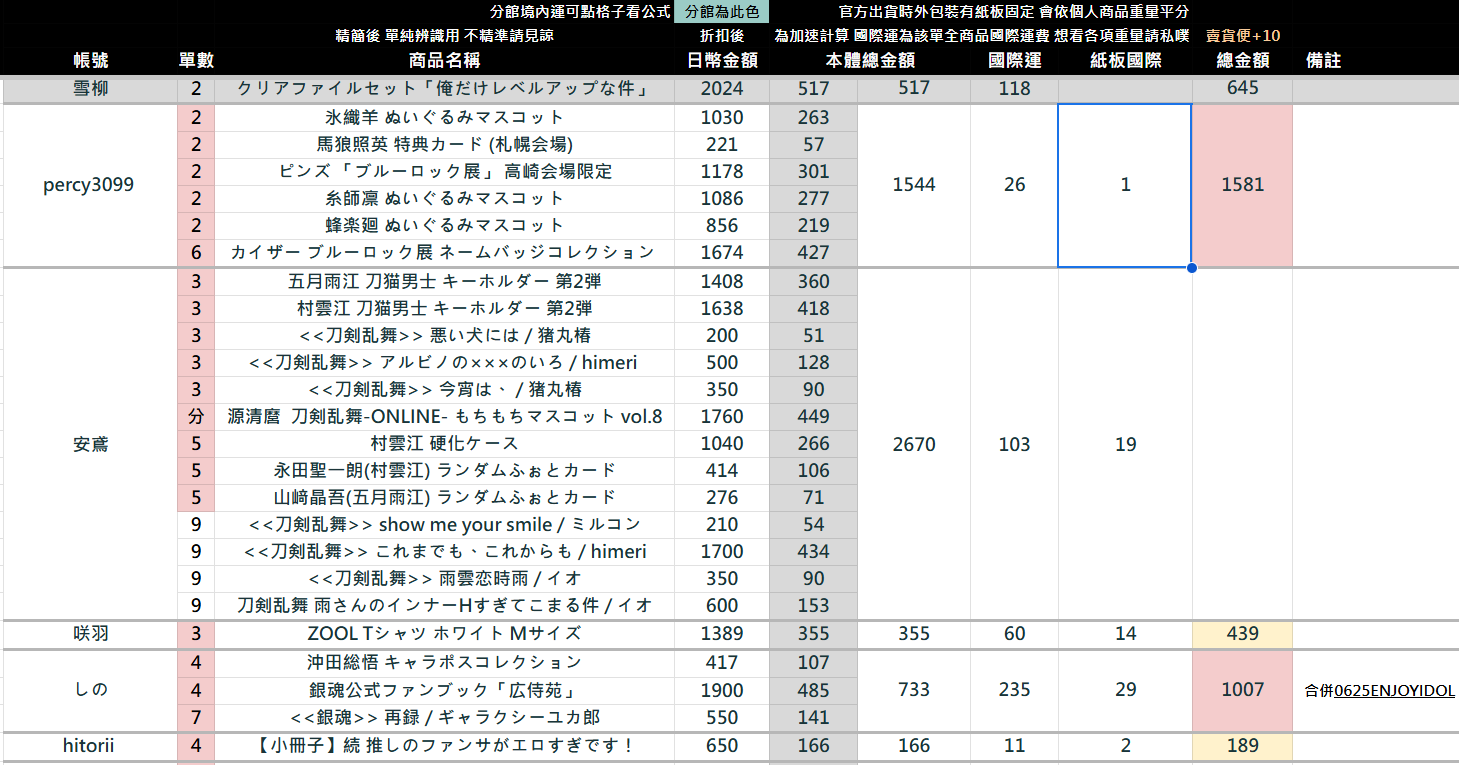
Task: Click the yen amount 1900 for 銀魂公式ファンブック
Action: tap(722, 690)
